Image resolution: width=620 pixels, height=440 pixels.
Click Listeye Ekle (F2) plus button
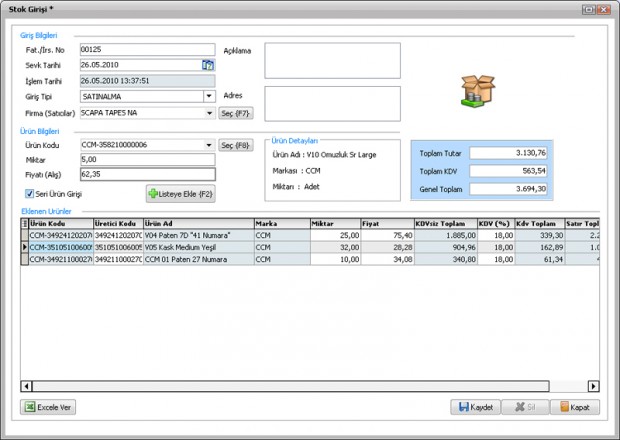[x=181, y=194]
